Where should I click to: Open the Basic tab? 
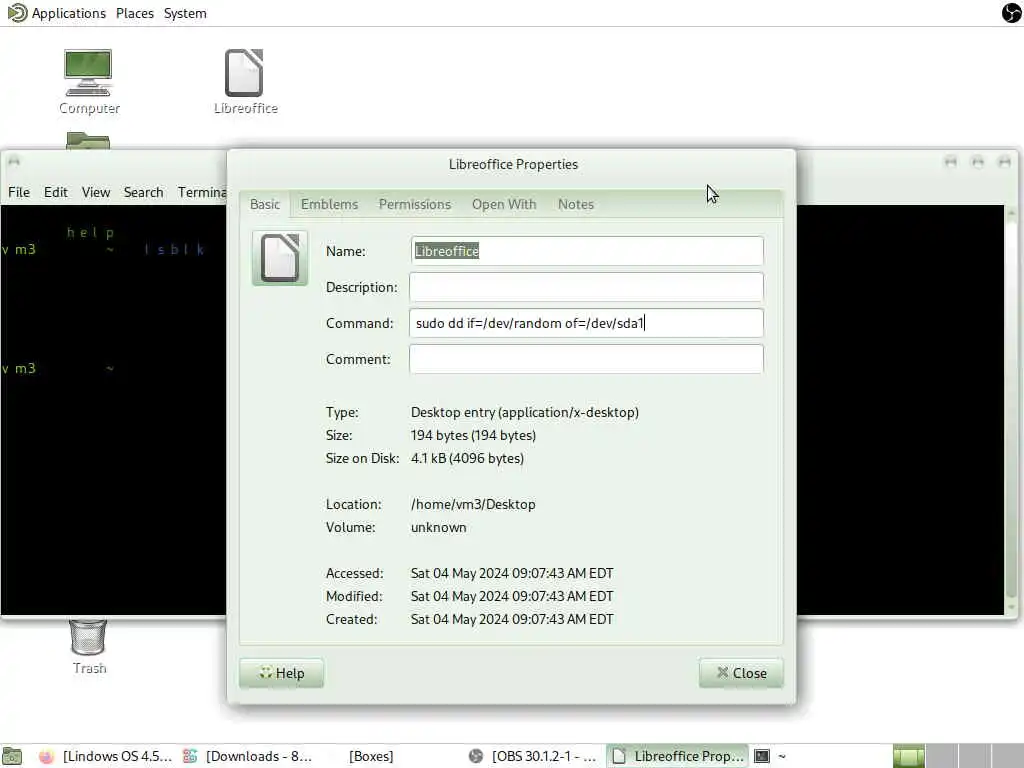(264, 204)
